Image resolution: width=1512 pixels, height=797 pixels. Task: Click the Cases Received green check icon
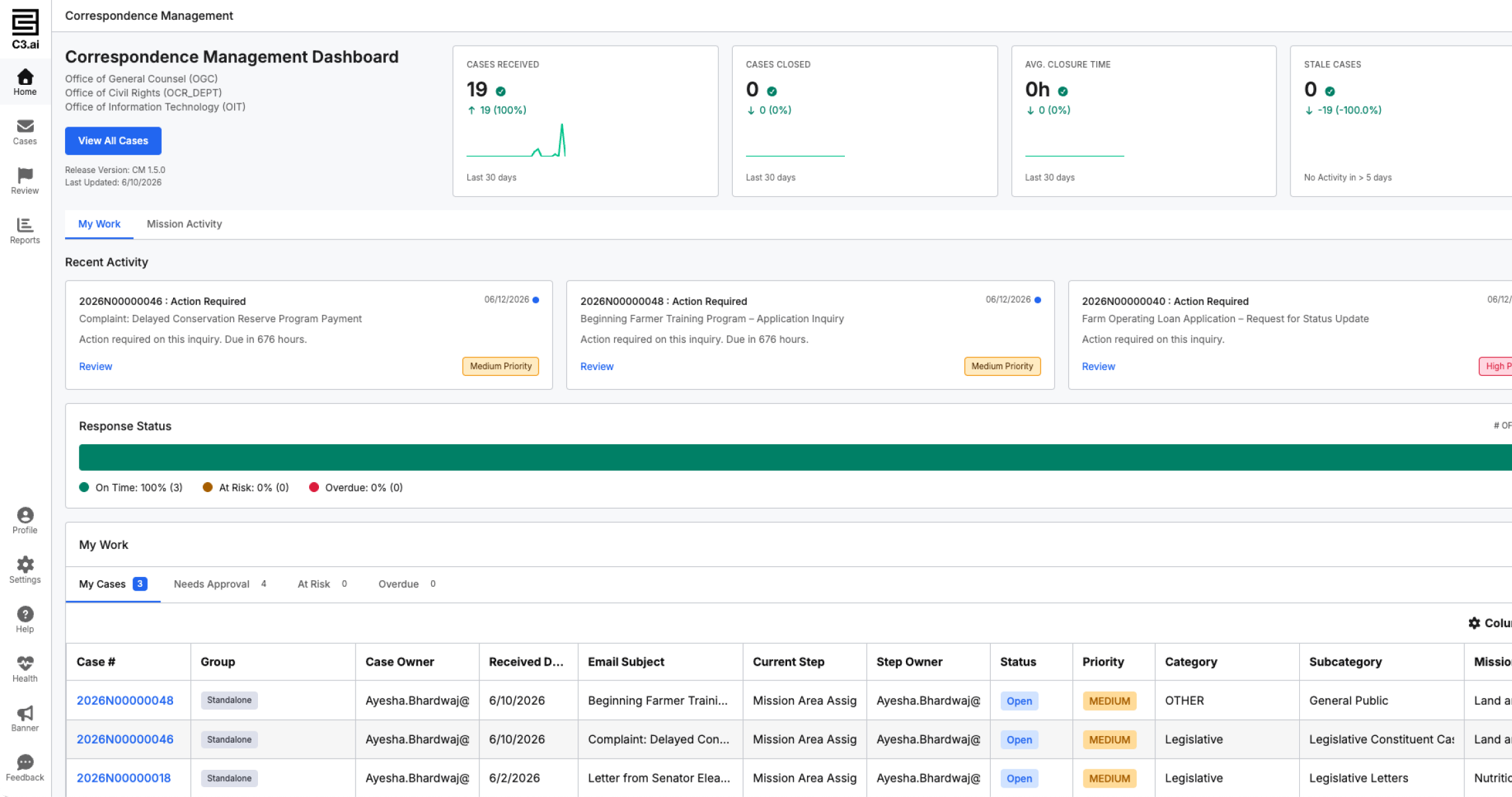[501, 92]
